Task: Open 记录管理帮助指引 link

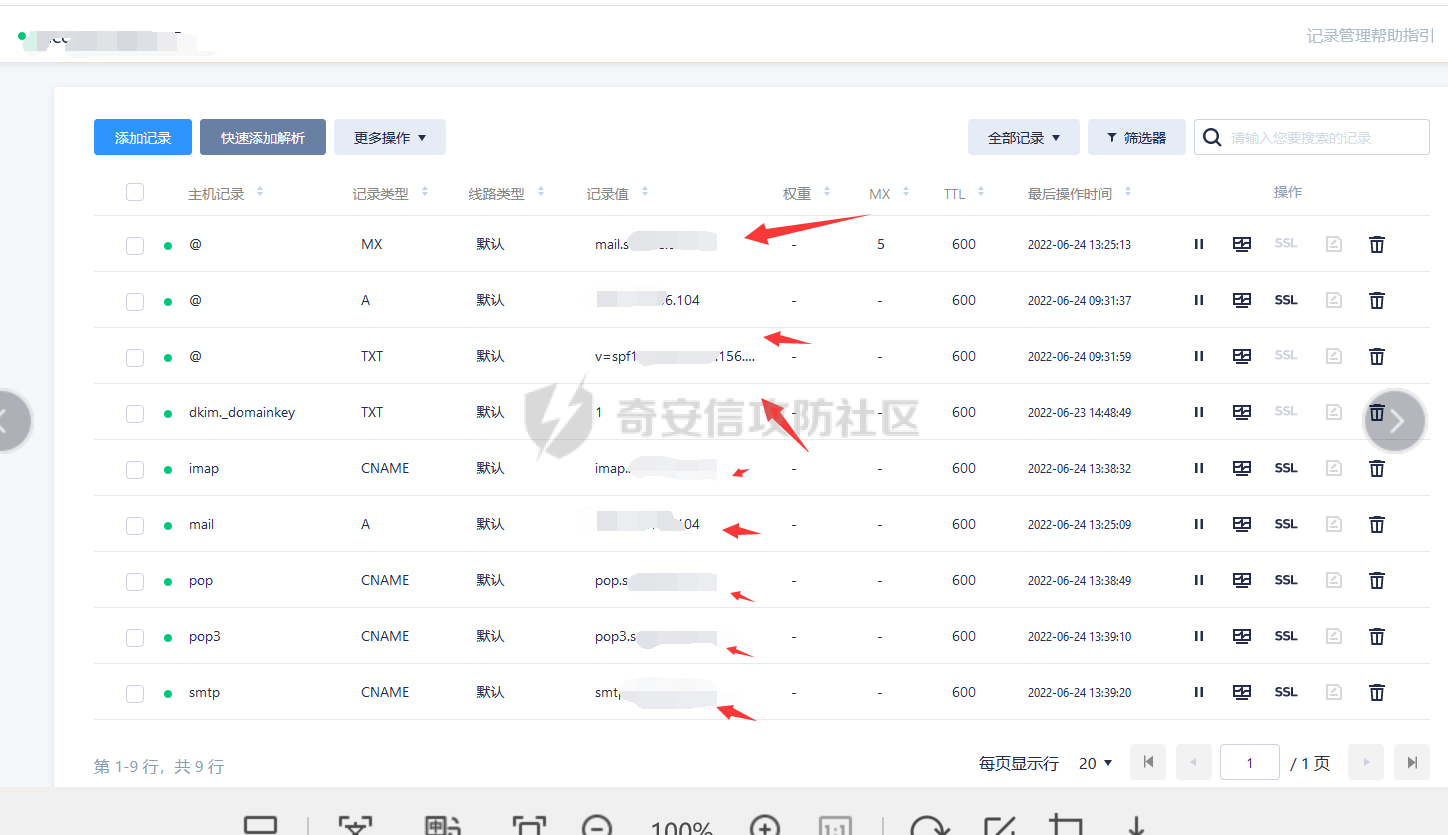Action: [1370, 36]
